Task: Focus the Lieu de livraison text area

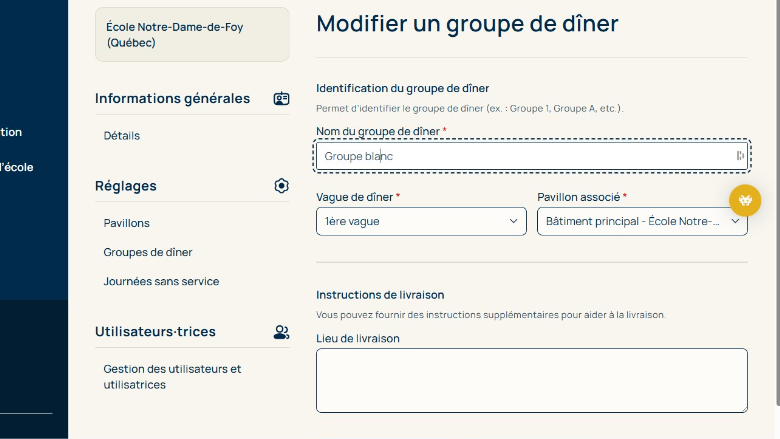Action: (x=531, y=380)
